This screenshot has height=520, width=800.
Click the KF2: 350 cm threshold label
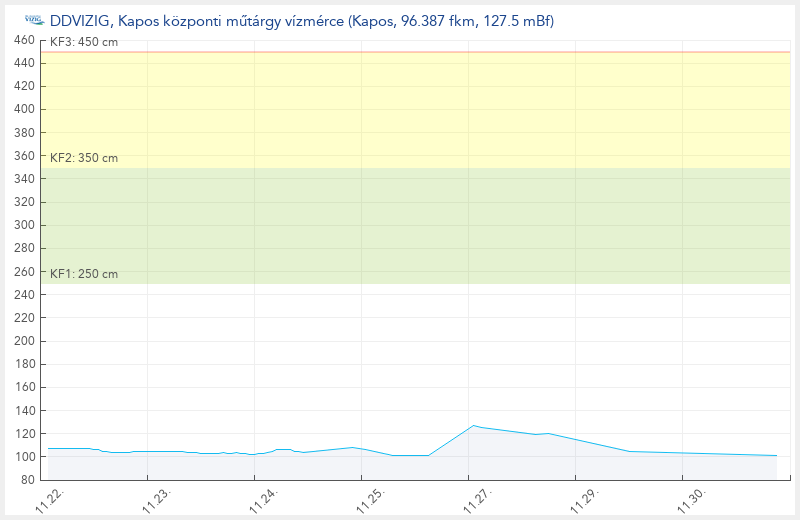[84, 158]
